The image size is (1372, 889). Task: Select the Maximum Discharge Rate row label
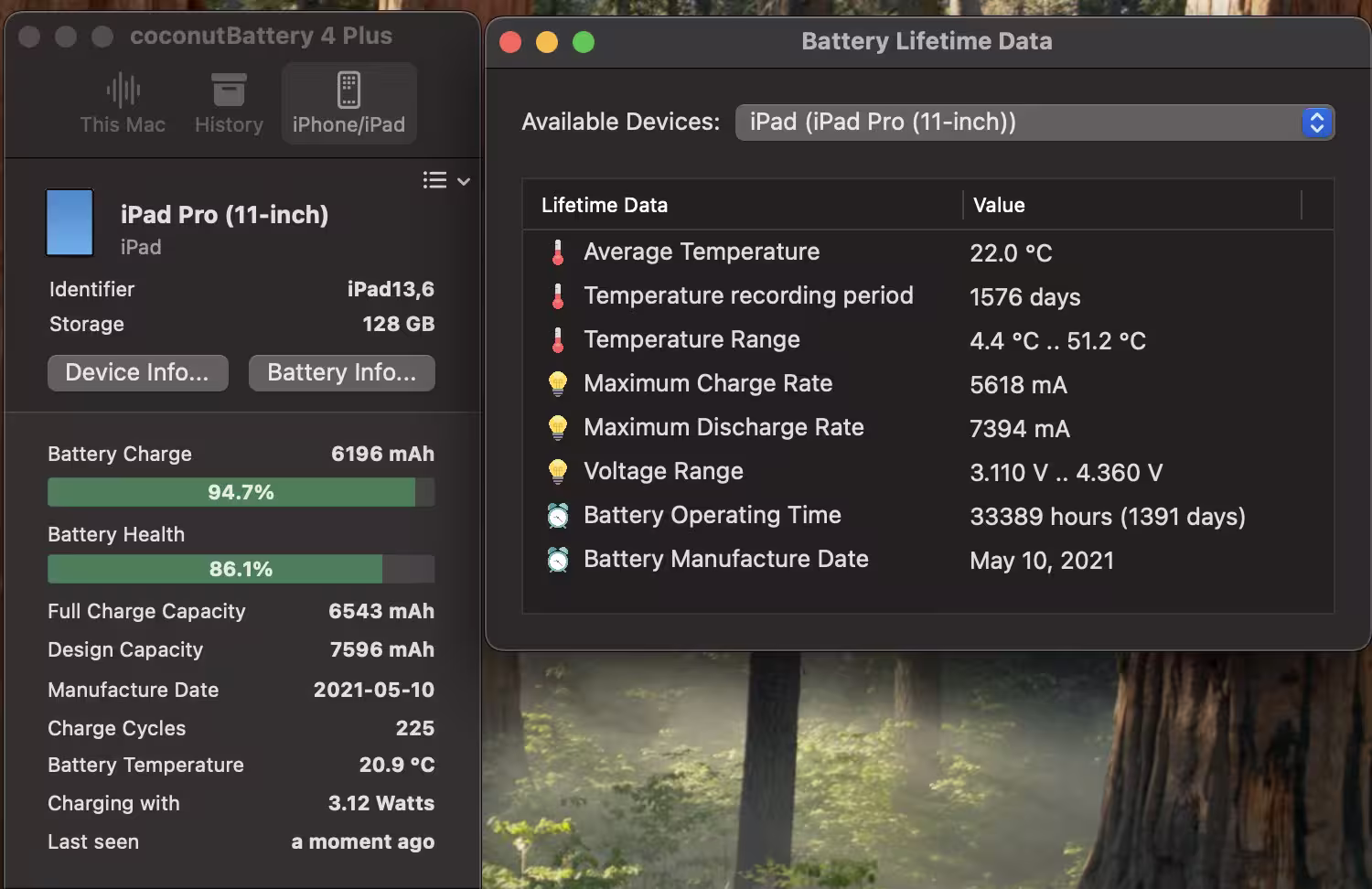[x=724, y=427]
